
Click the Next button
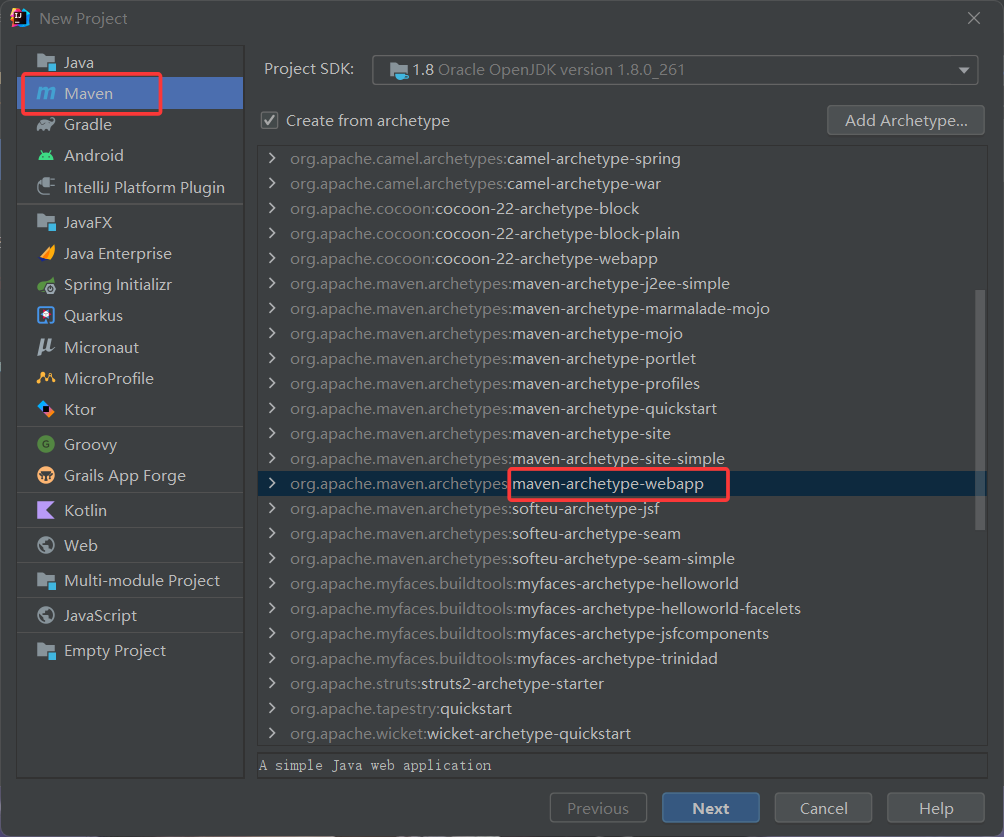[x=711, y=808]
